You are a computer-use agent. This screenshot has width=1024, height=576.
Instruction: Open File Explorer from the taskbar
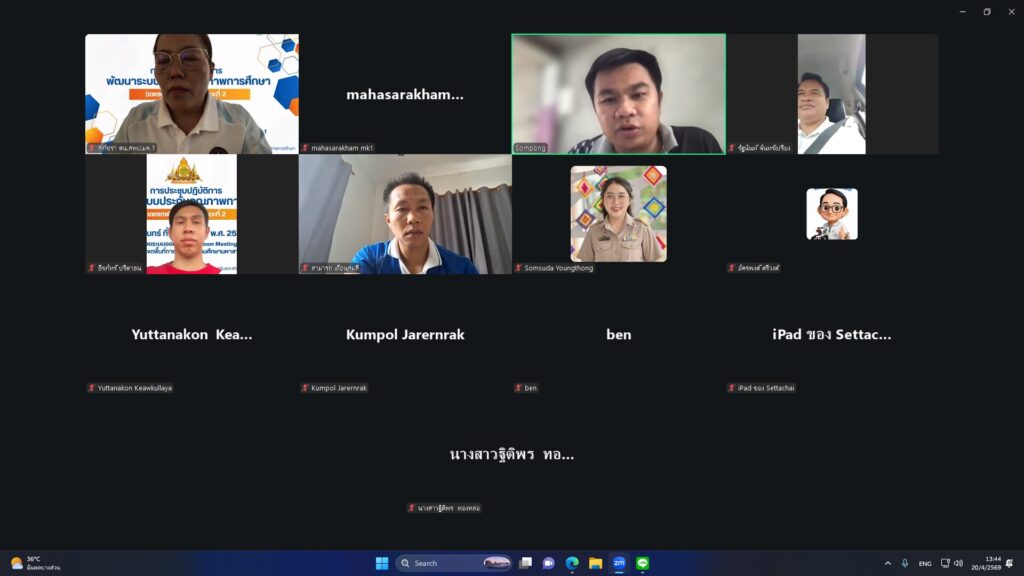[x=595, y=563]
